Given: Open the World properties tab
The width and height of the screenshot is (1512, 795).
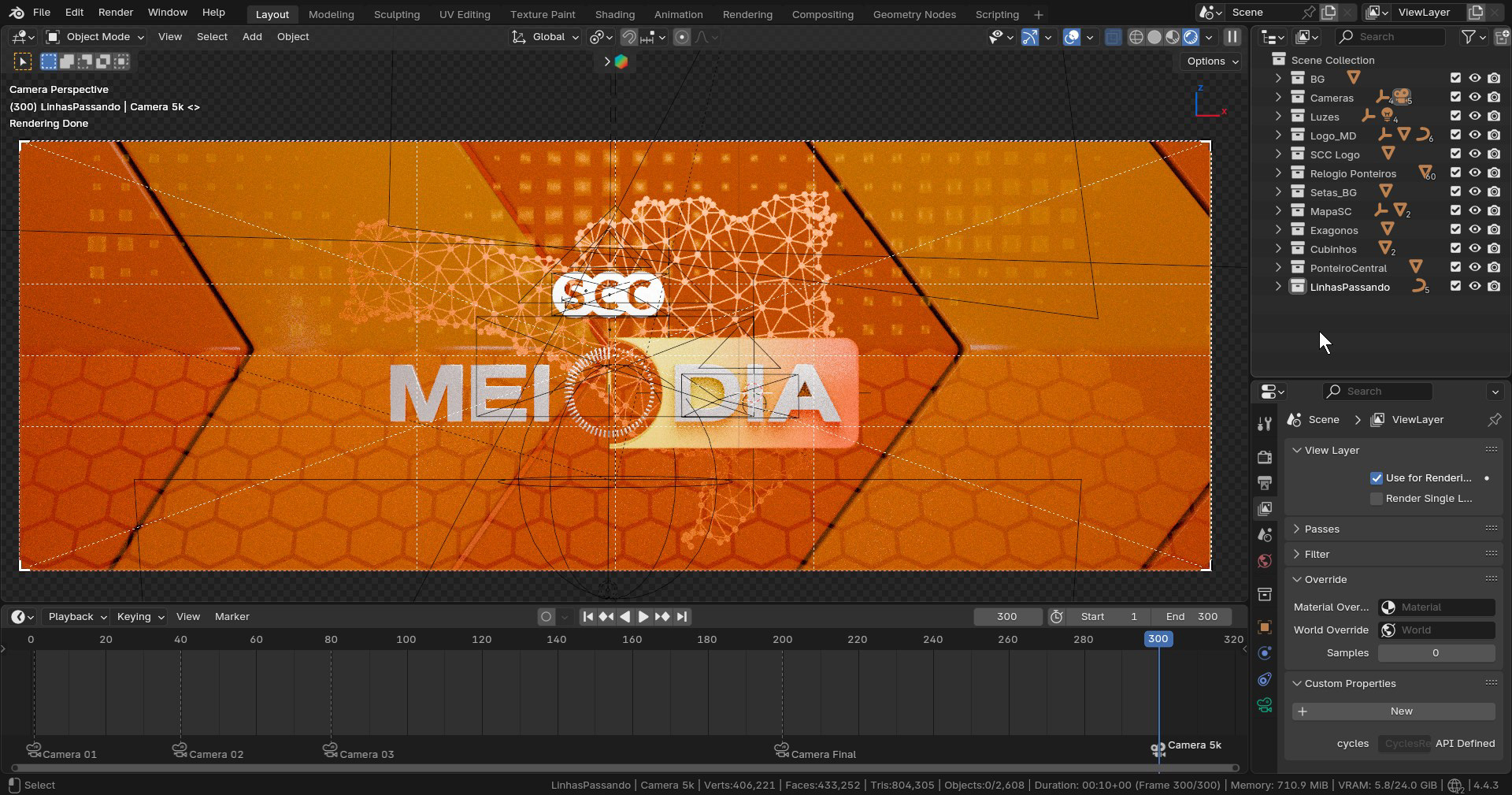Looking at the screenshot, I should pos(1265,561).
